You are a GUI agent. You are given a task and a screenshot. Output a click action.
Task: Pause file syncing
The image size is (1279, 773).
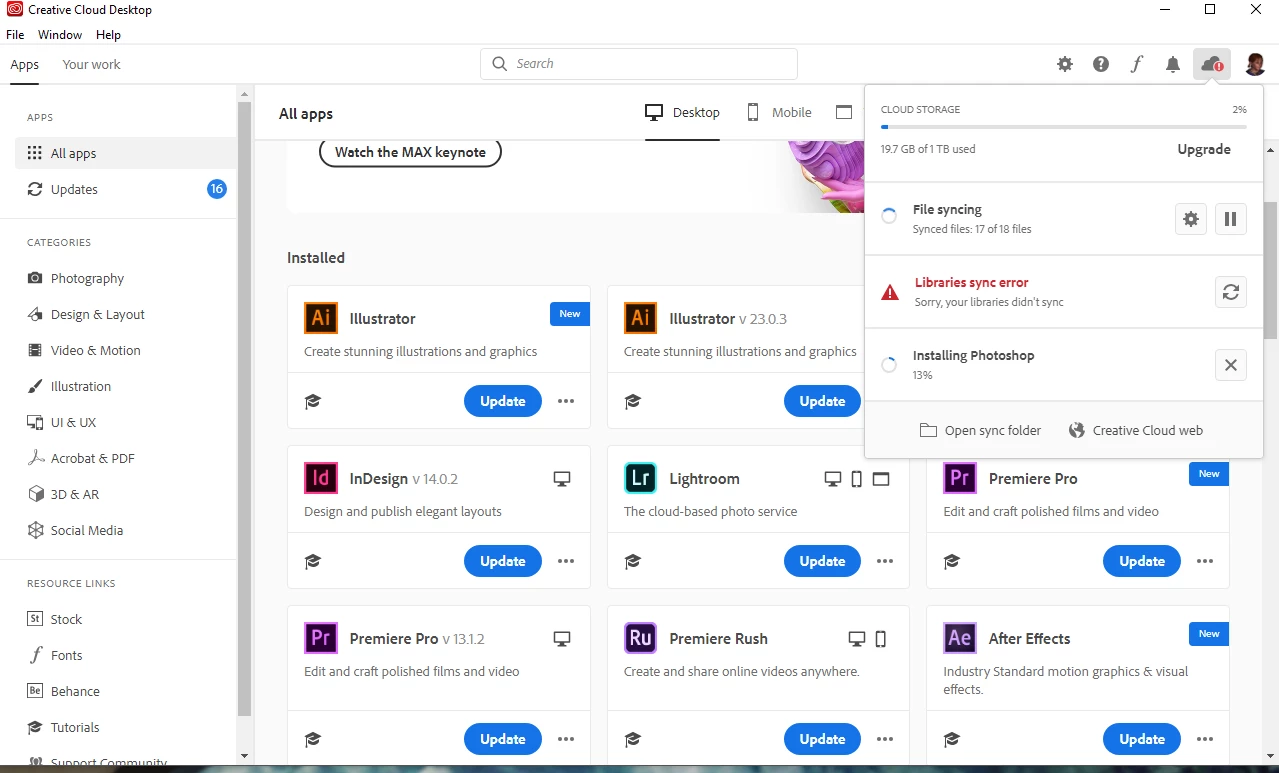pyautogui.click(x=1231, y=219)
